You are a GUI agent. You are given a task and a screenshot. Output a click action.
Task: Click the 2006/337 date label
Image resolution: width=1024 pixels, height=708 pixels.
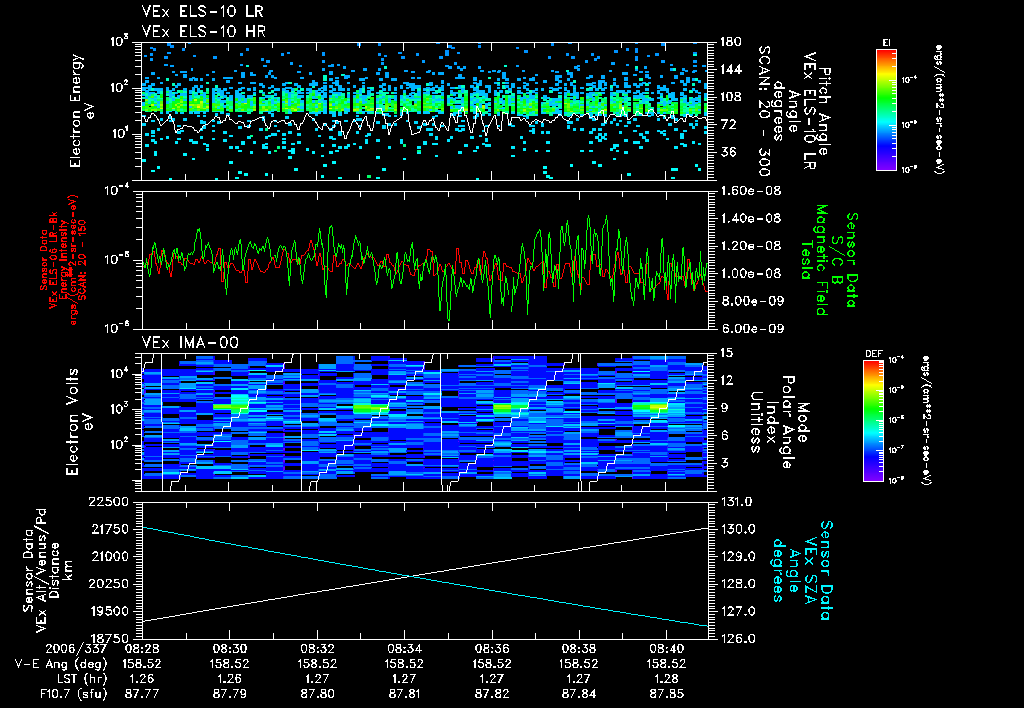coord(75,649)
